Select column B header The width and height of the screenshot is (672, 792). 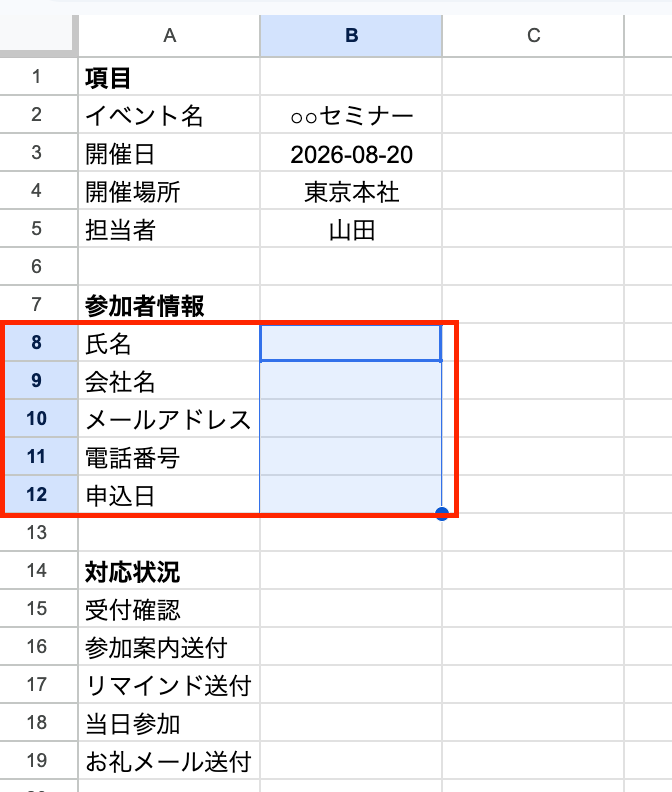point(351,35)
